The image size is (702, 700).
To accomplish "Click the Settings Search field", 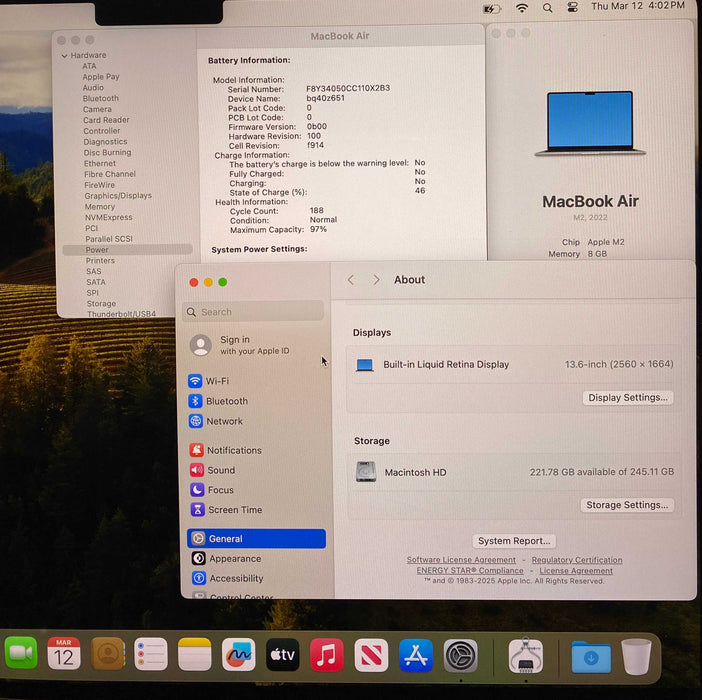I will 253,312.
